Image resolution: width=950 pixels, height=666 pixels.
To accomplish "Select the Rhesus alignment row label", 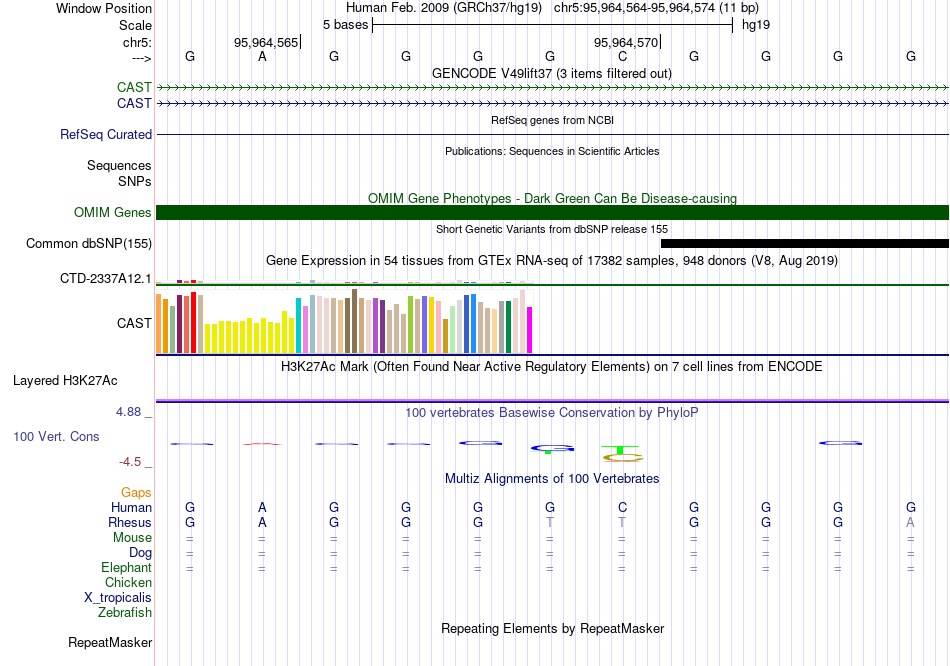I will pos(130,522).
